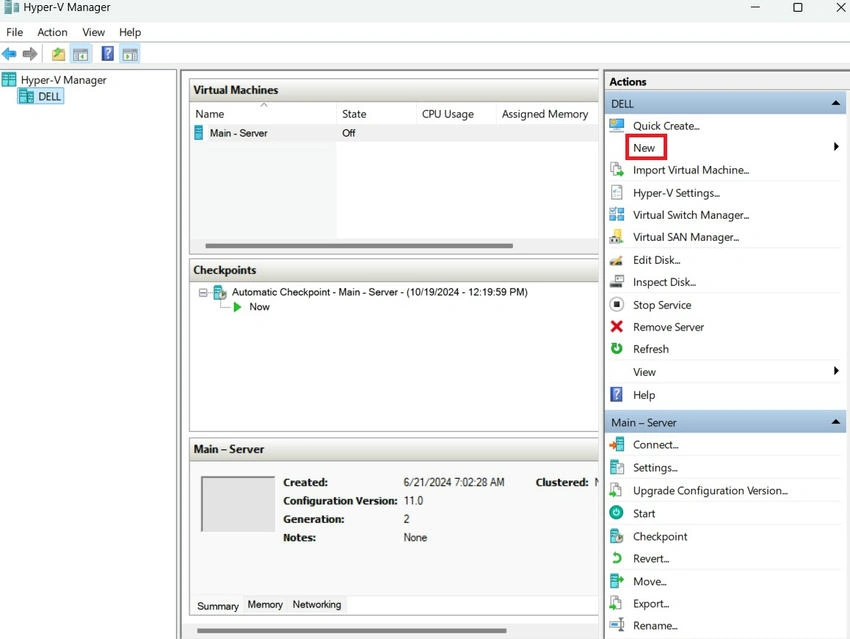
Task: Expand the View submenu arrow in Actions
Action: (x=836, y=371)
